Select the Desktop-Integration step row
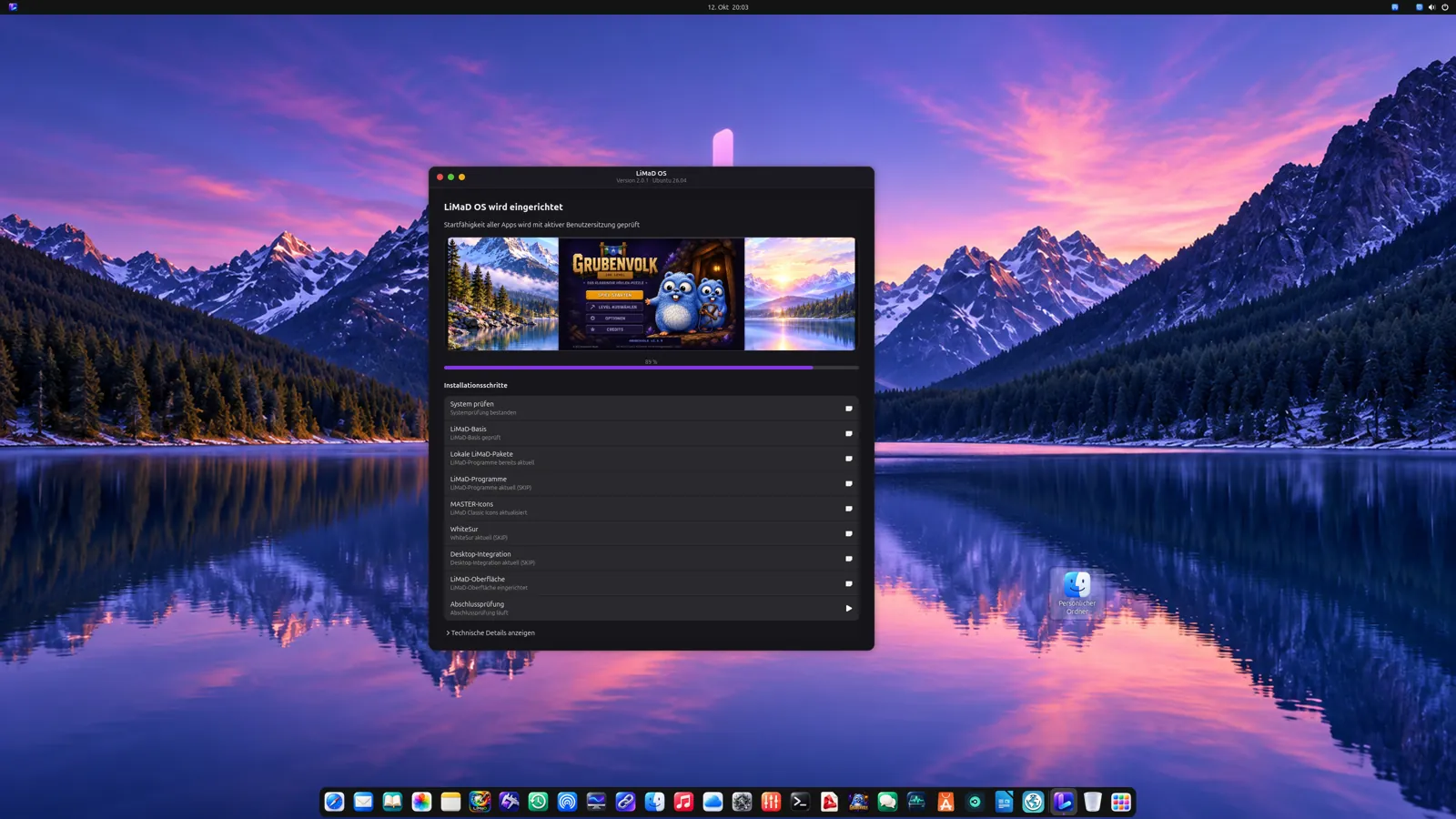Screen dimensions: 1456x819 coord(652,558)
